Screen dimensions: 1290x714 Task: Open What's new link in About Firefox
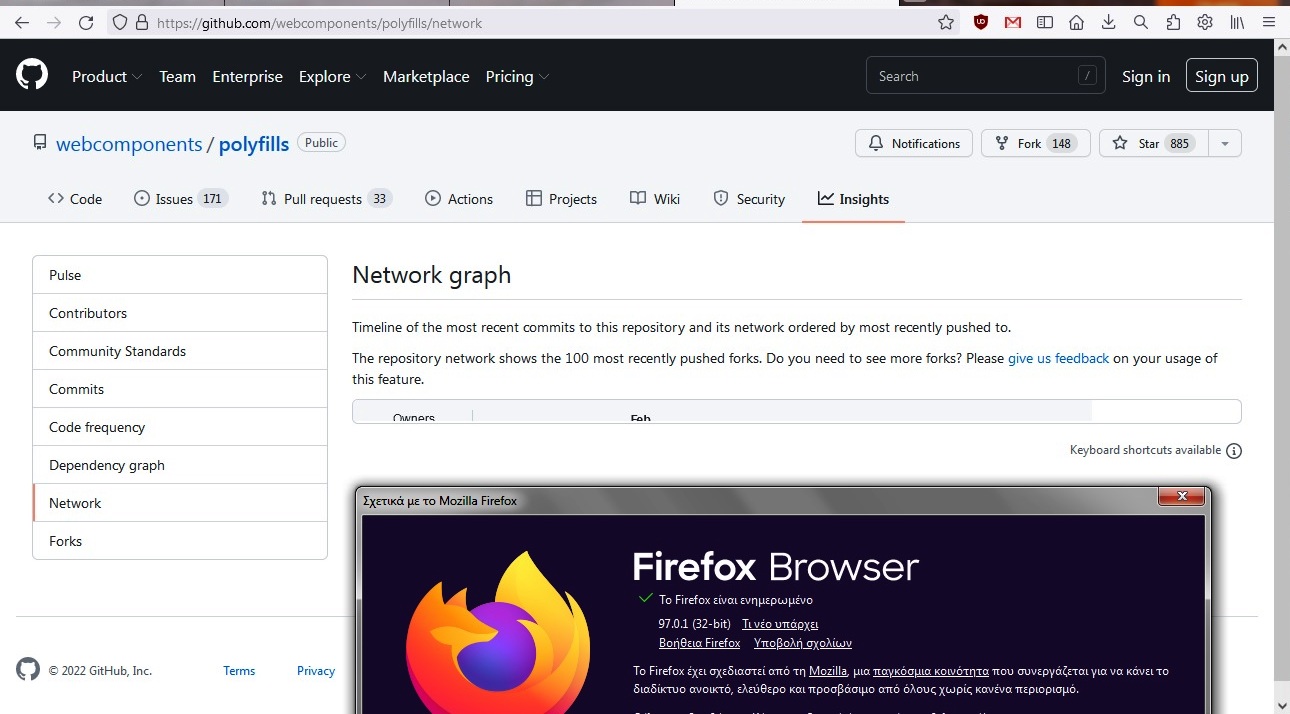[780, 624]
